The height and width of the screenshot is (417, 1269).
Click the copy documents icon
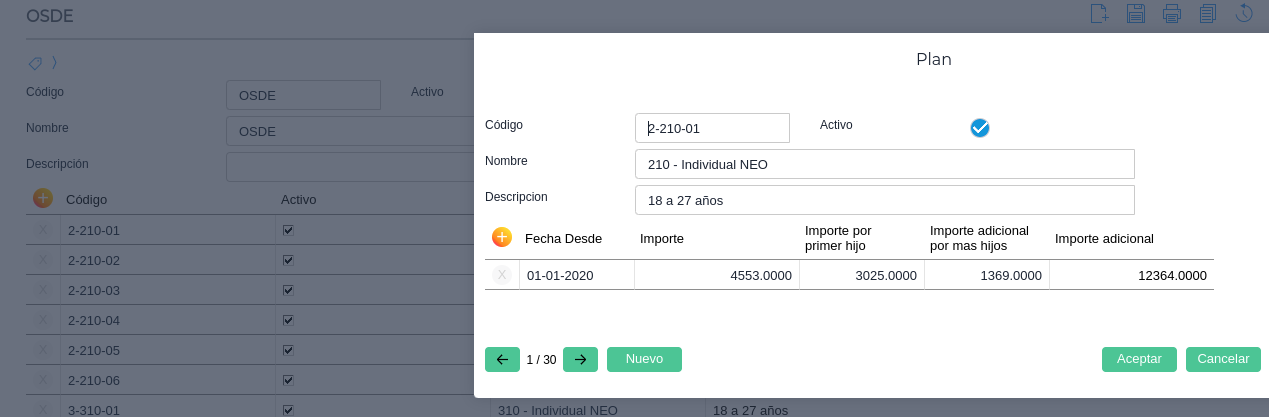(x=1207, y=14)
